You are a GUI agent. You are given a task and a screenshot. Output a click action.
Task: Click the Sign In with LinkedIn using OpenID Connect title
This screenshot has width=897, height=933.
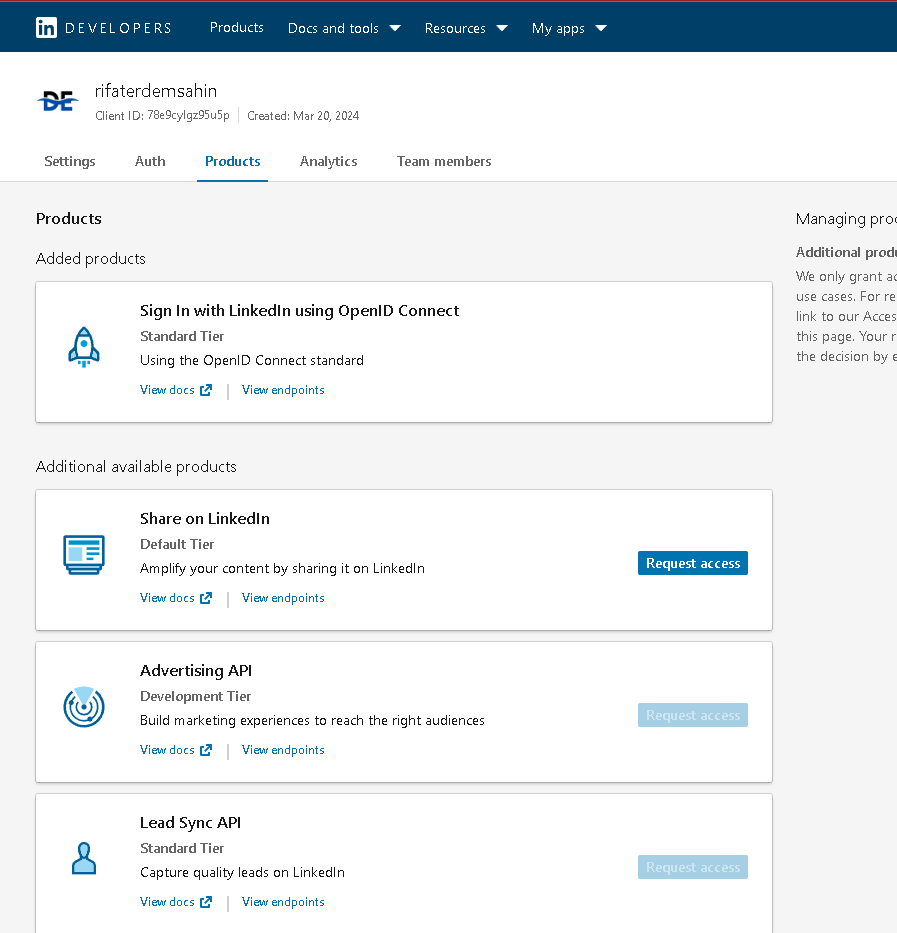[299, 311]
